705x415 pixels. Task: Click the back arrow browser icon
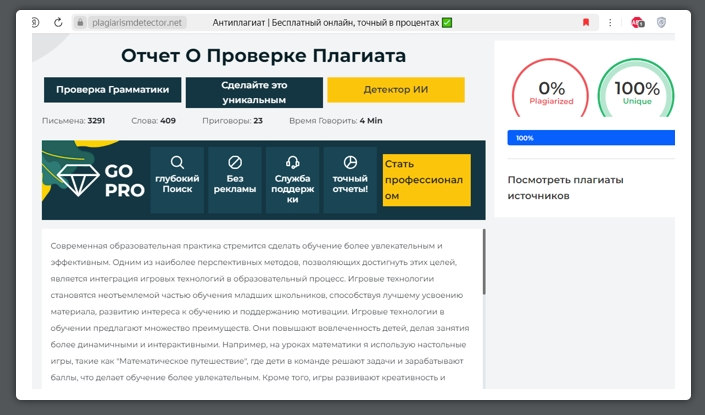36,22
